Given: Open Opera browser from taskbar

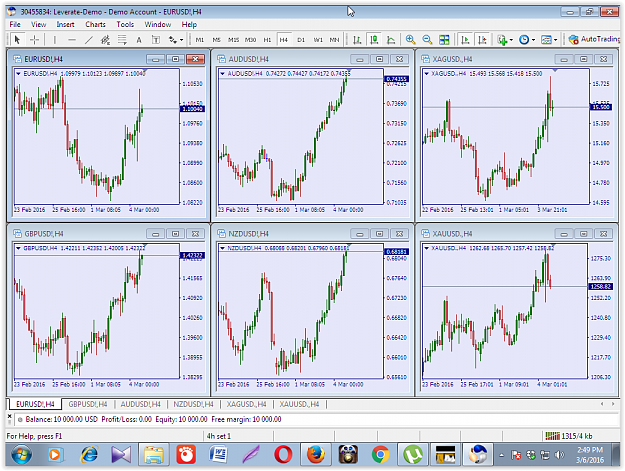Looking at the screenshot, I should click(283, 454).
